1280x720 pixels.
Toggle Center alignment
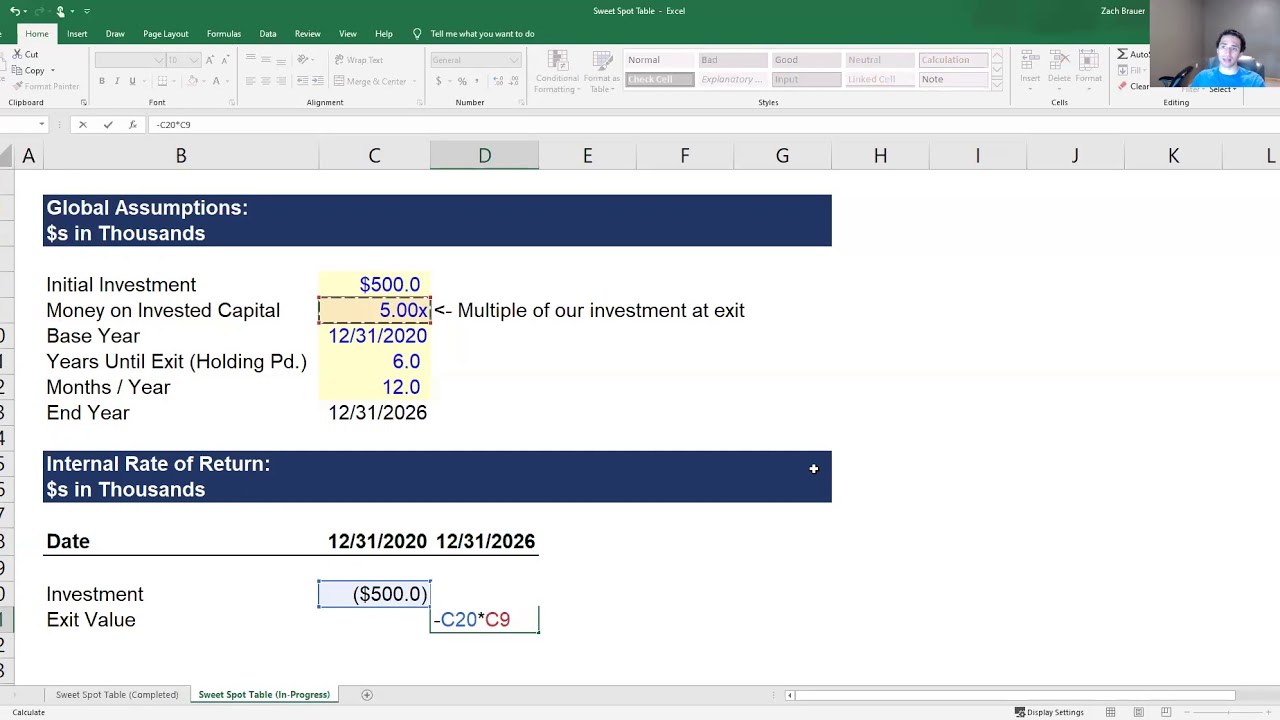[265, 81]
